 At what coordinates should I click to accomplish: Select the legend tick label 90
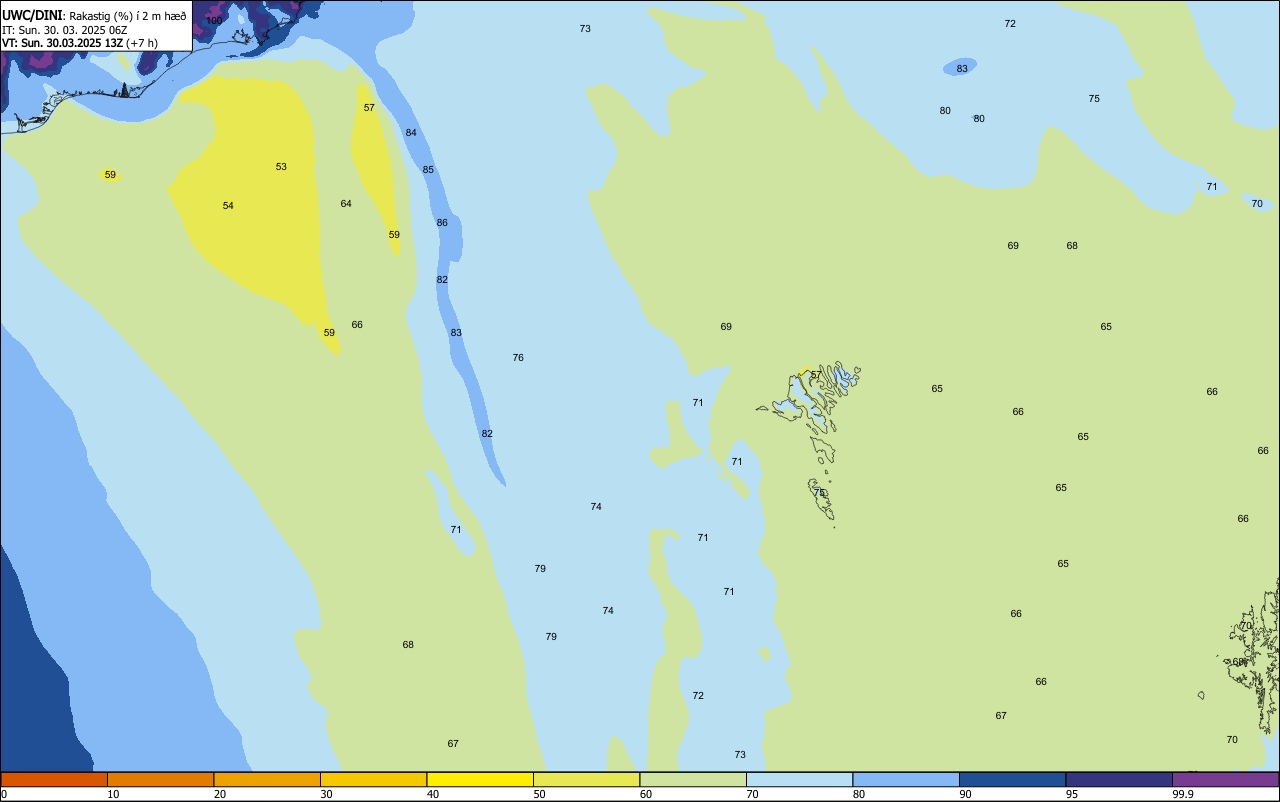(966, 794)
